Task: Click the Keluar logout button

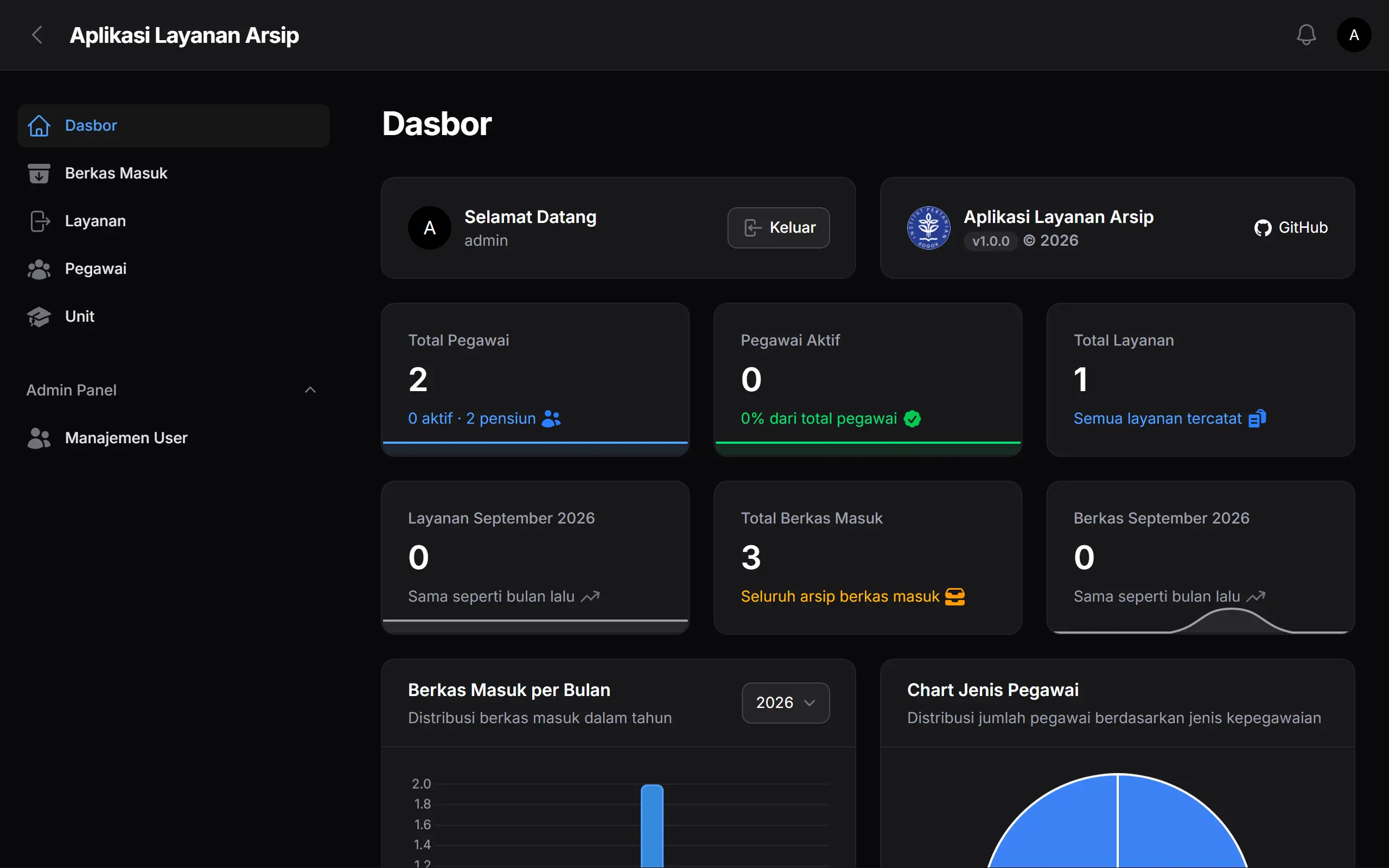Action: [x=778, y=228]
